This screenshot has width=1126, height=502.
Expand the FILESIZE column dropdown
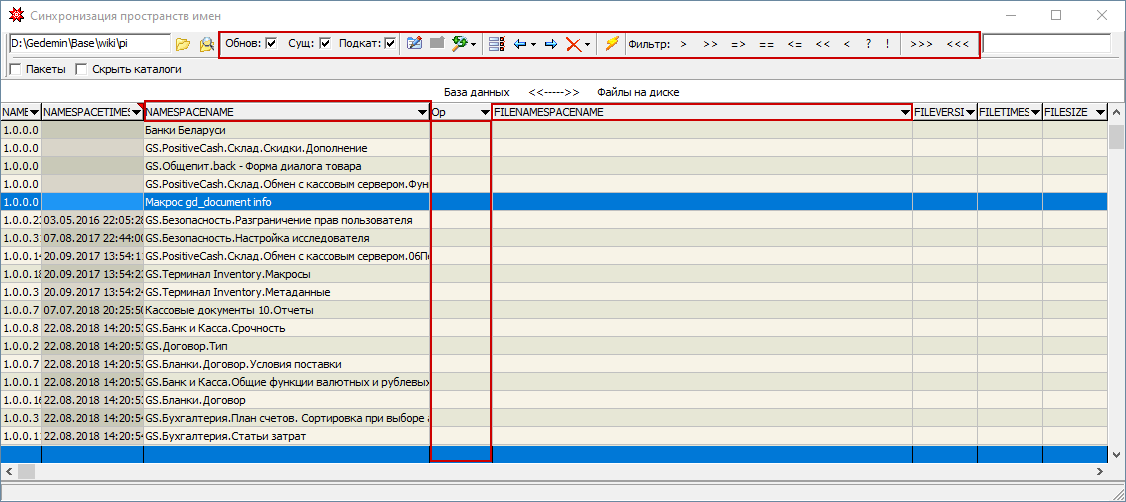pos(1099,113)
